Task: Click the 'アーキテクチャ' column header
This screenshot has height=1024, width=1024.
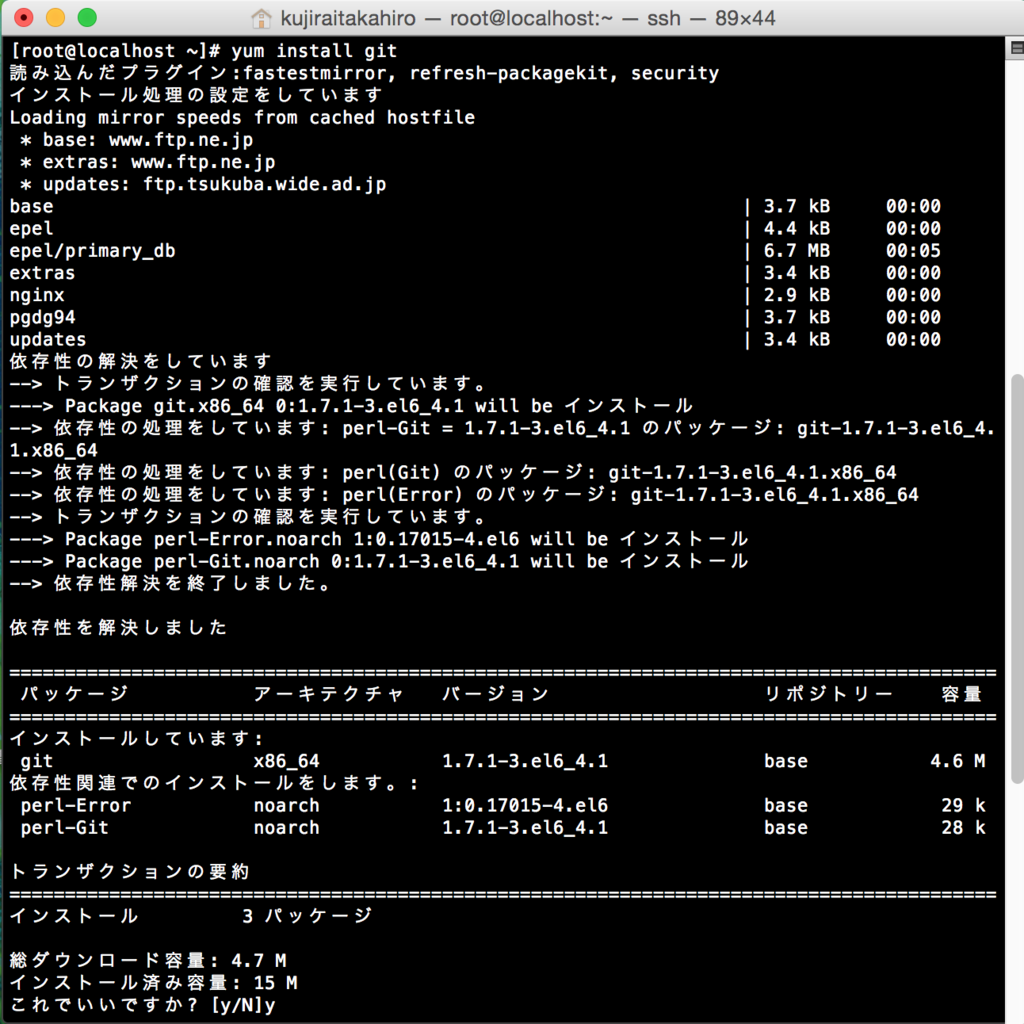Action: point(328,694)
